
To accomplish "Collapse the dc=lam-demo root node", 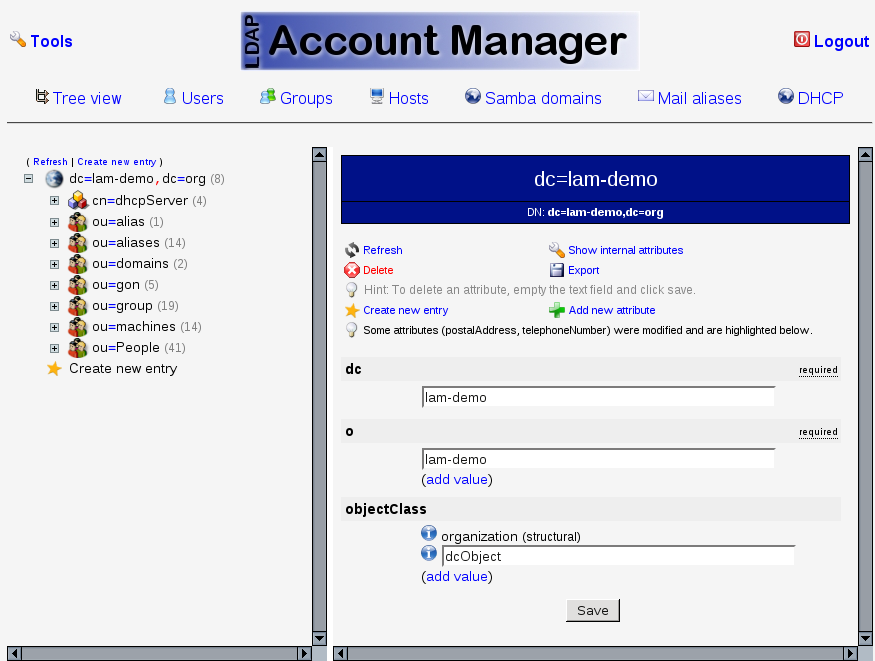I will (29, 179).
